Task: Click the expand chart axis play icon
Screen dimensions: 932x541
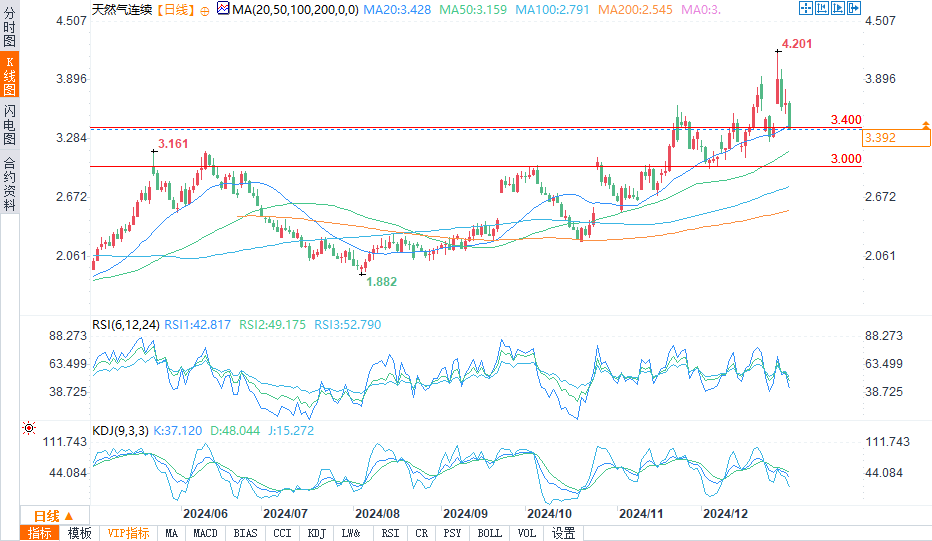Action: tap(838, 8)
